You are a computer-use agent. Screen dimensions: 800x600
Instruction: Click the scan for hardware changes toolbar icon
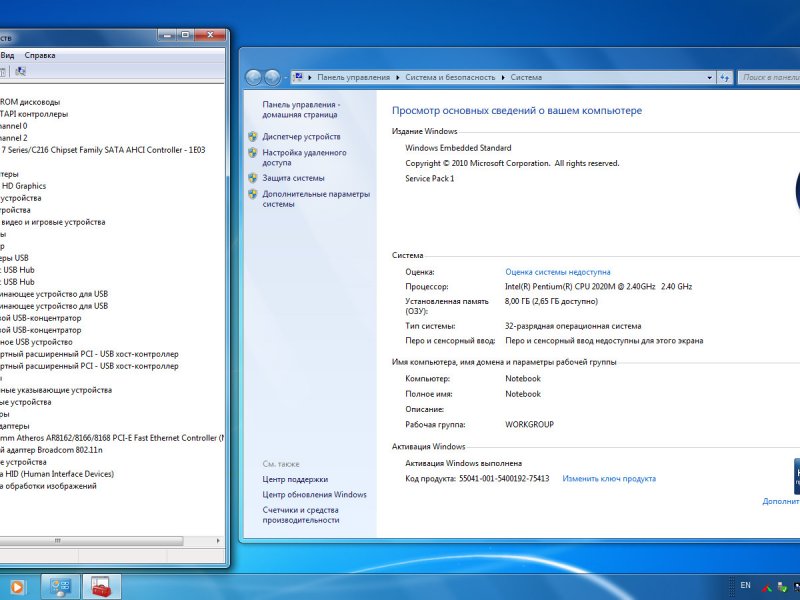20,71
